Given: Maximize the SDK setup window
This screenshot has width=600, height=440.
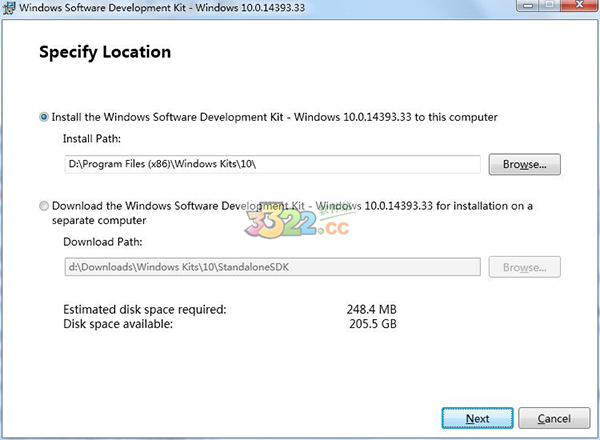Looking at the screenshot, I should pos(550,5).
